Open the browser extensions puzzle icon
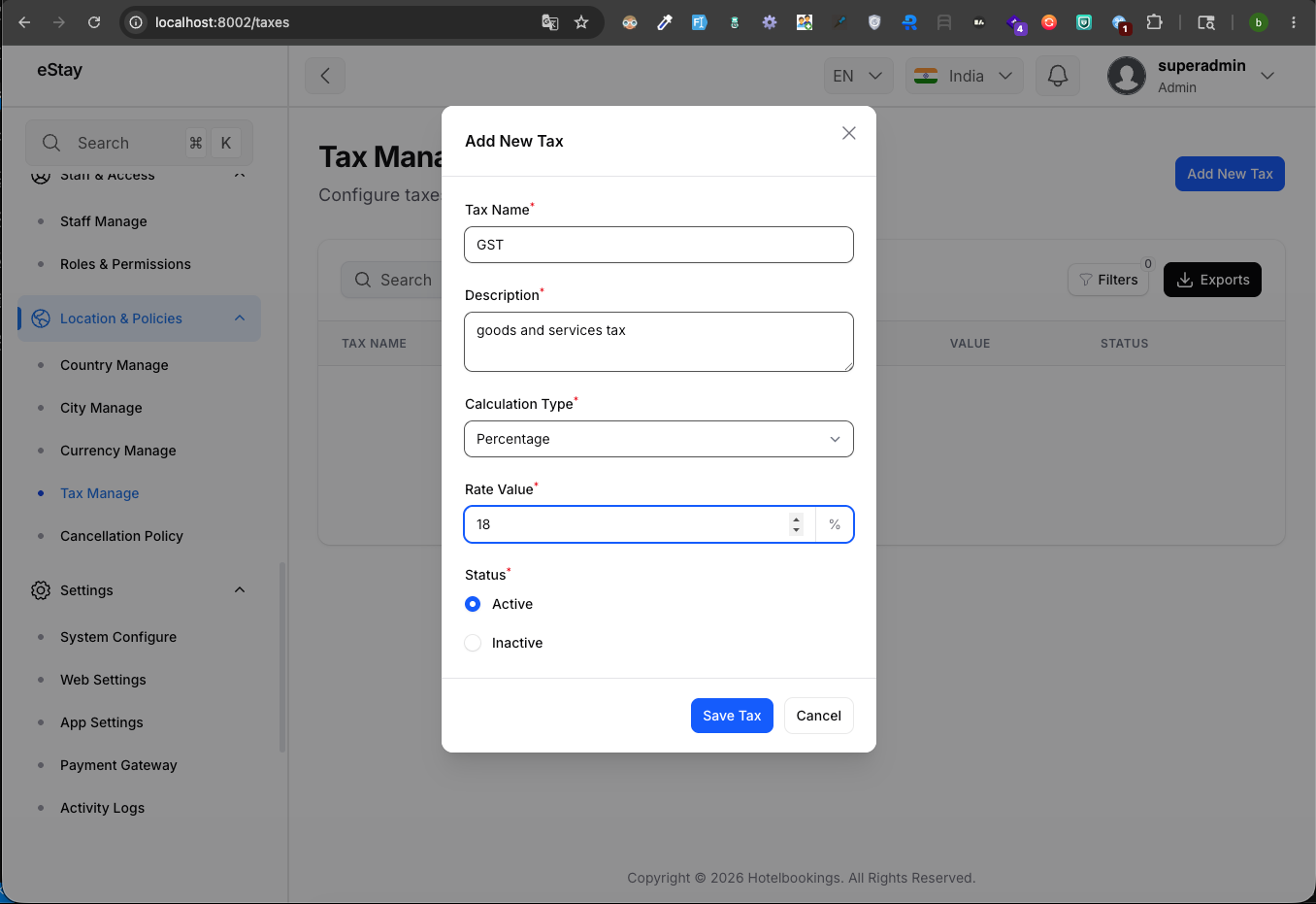Screen dimensions: 1316x904 (x=1154, y=22)
